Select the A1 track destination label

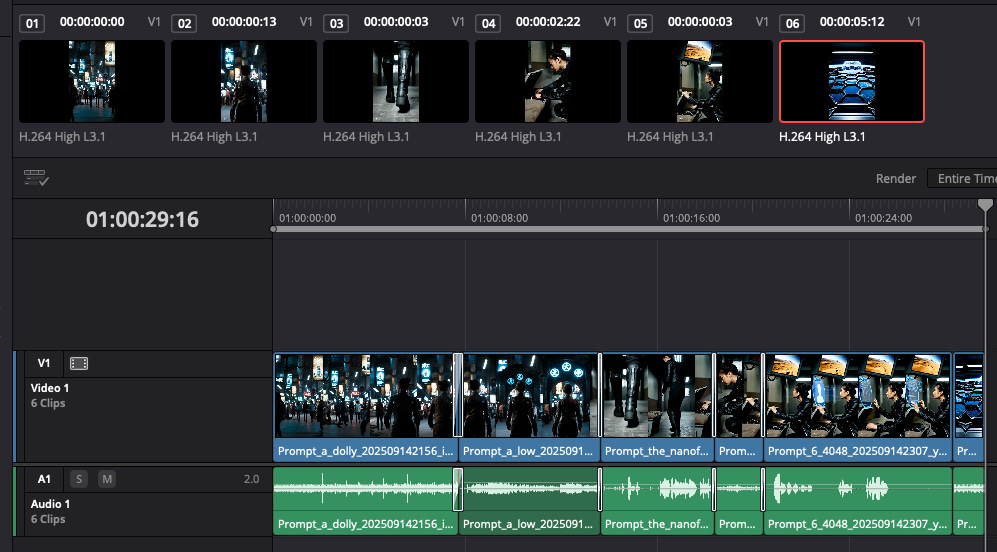click(x=44, y=479)
